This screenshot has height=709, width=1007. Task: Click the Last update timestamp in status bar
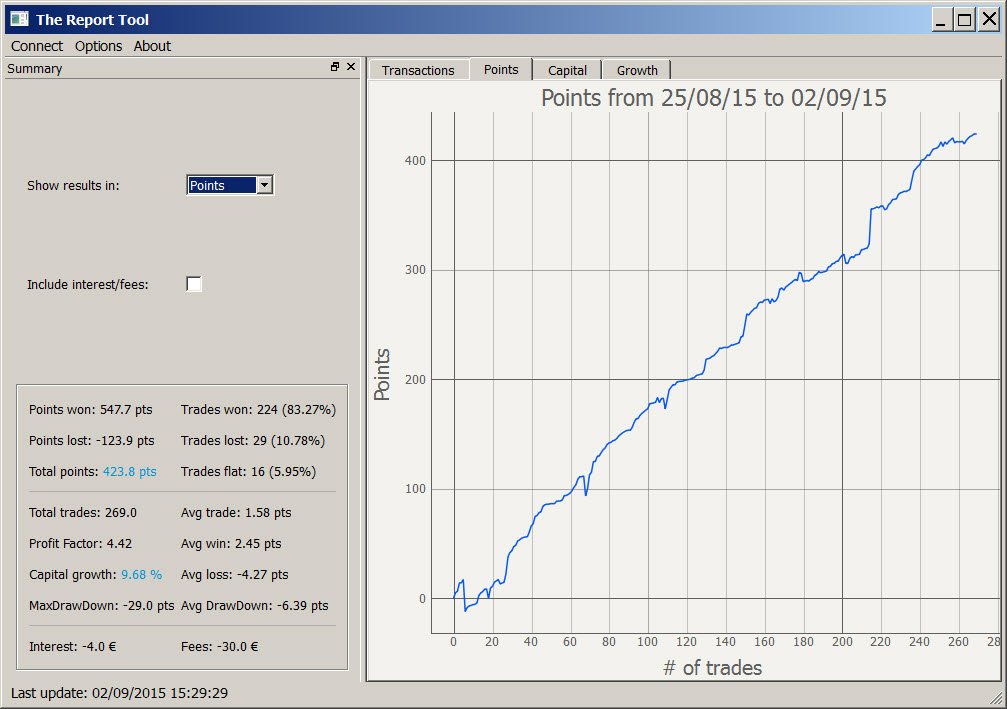119,693
